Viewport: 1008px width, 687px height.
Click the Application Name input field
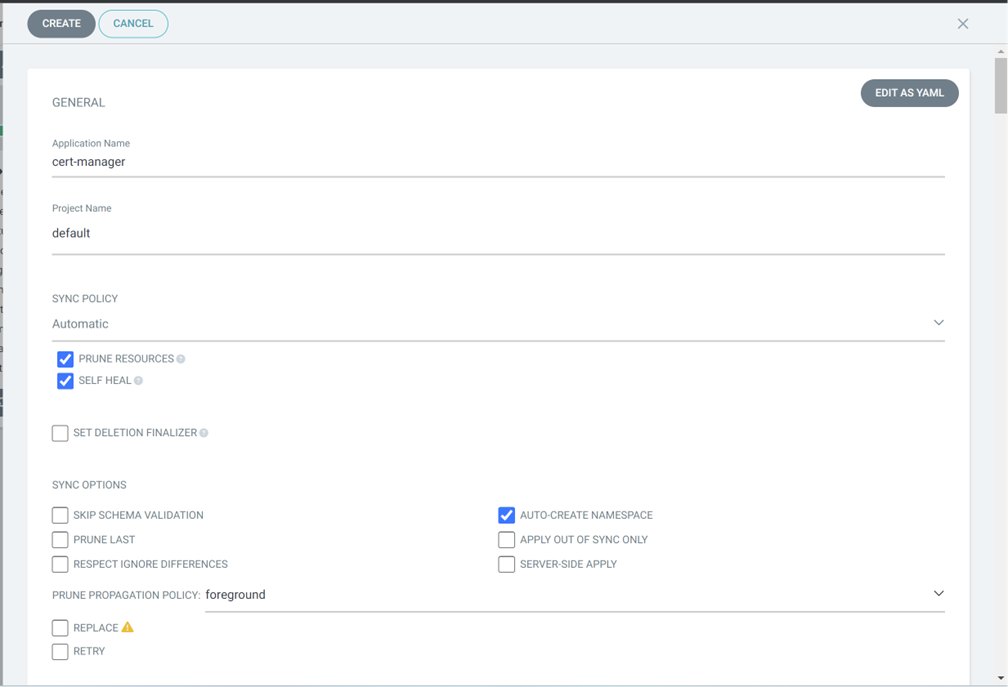tap(497, 162)
